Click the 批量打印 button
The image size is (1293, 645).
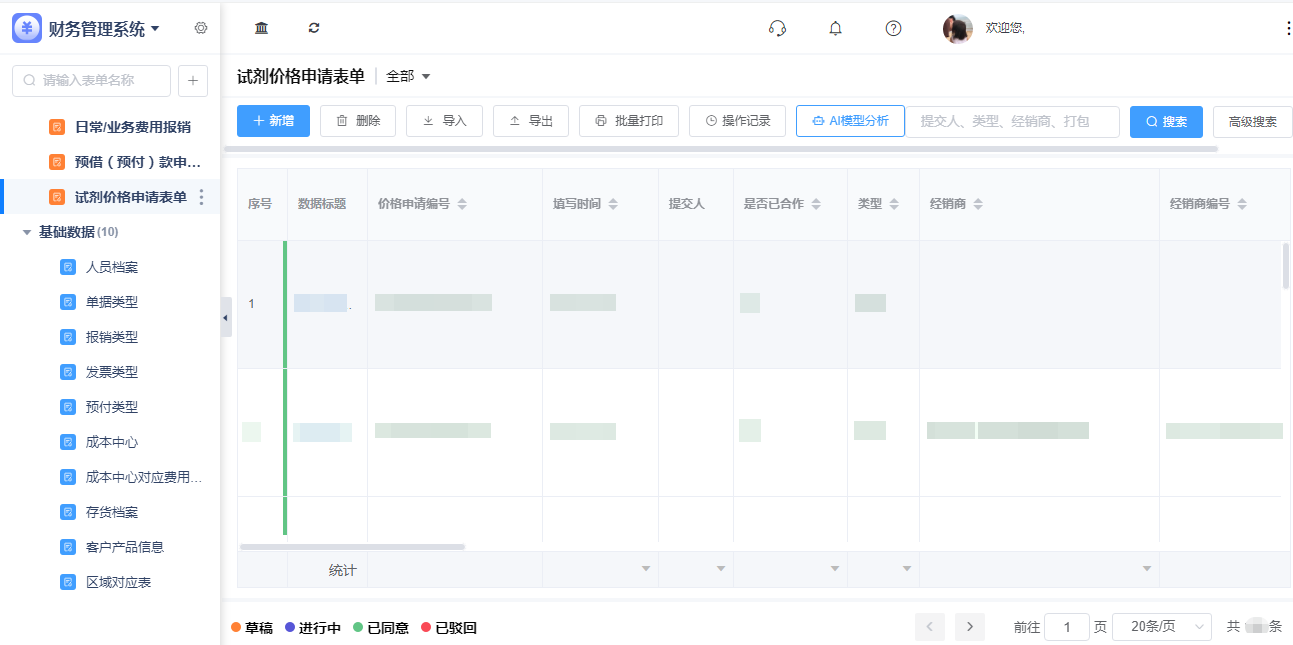[x=629, y=121]
